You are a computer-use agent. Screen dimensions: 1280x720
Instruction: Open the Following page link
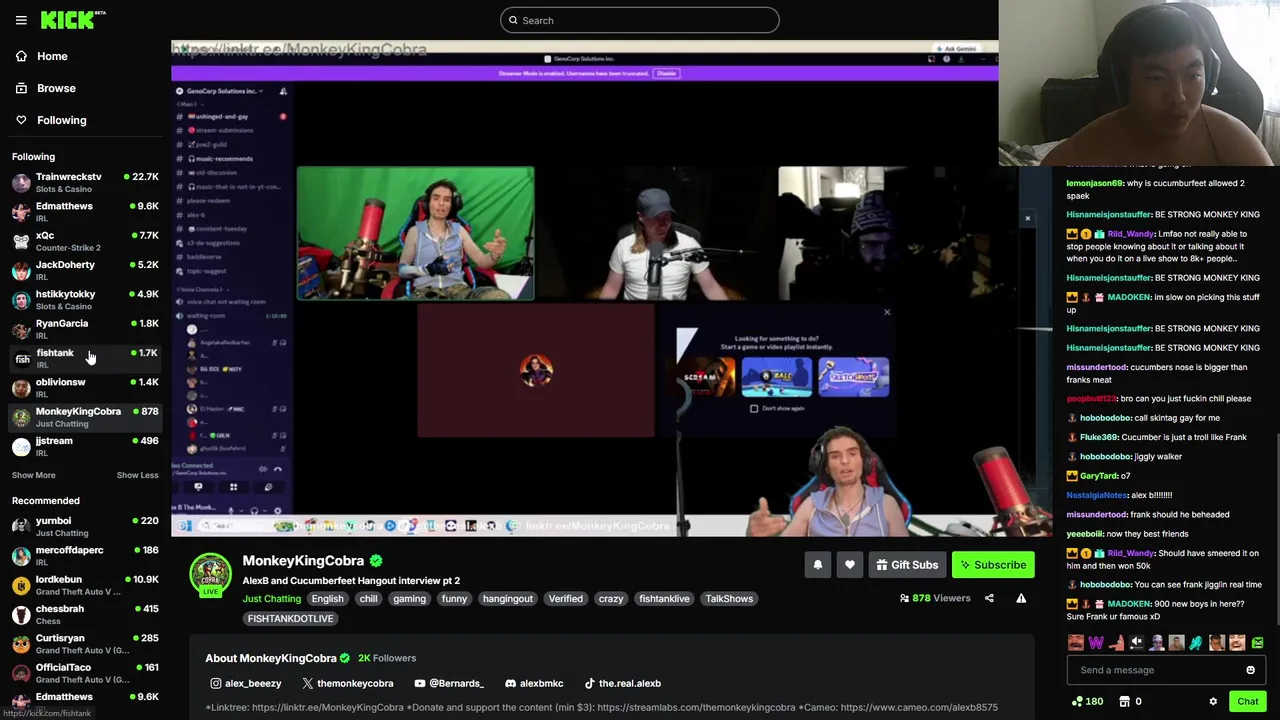pyautogui.click(x=61, y=120)
